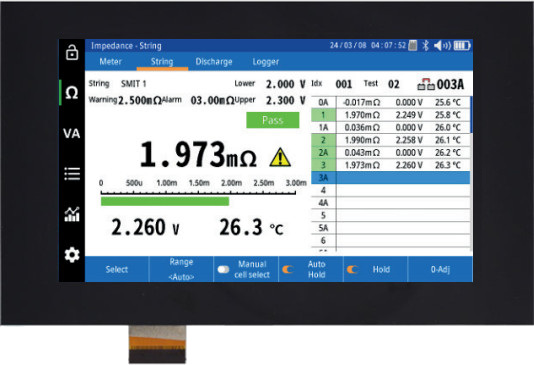Select row 0A in the table

(x=391, y=102)
